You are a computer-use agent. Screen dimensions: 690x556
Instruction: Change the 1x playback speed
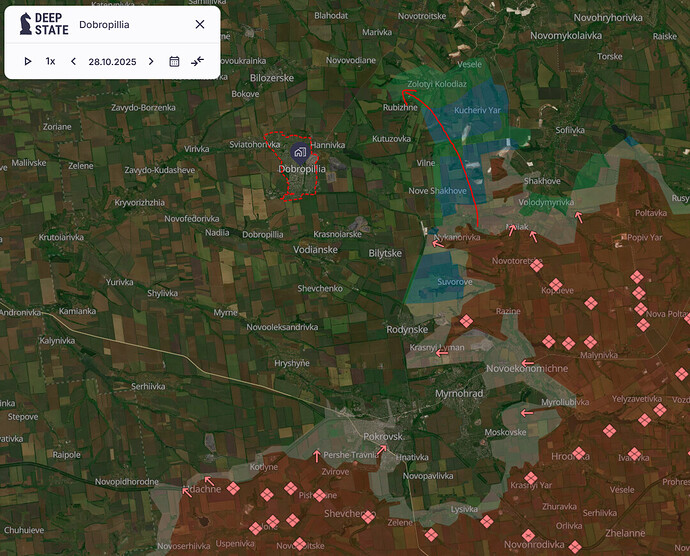coord(50,61)
